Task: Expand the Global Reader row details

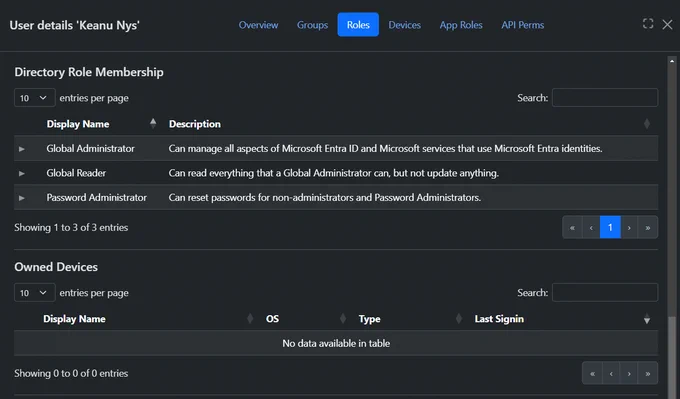Action: [22, 173]
